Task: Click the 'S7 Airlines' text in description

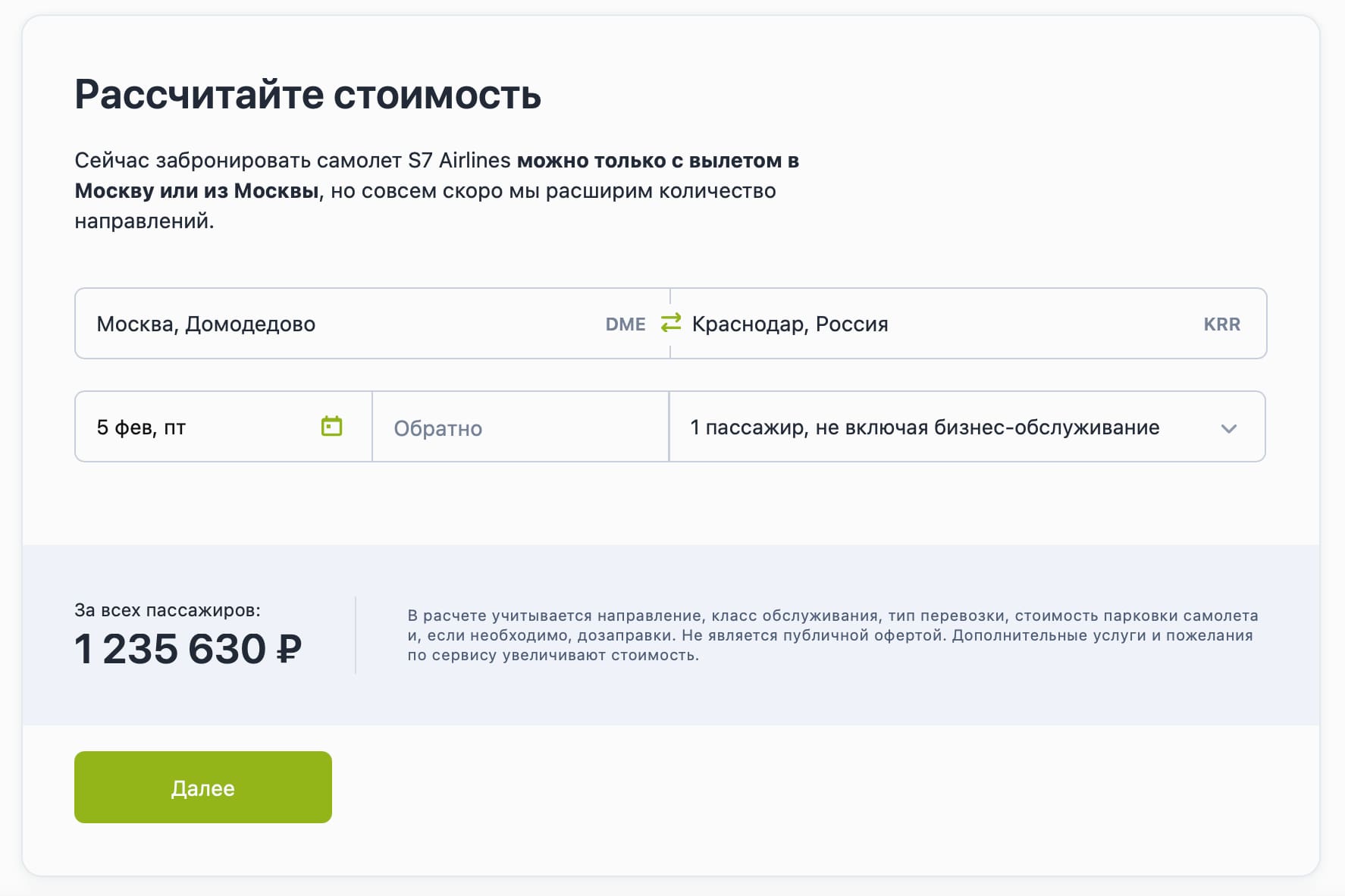Action: click(x=459, y=161)
